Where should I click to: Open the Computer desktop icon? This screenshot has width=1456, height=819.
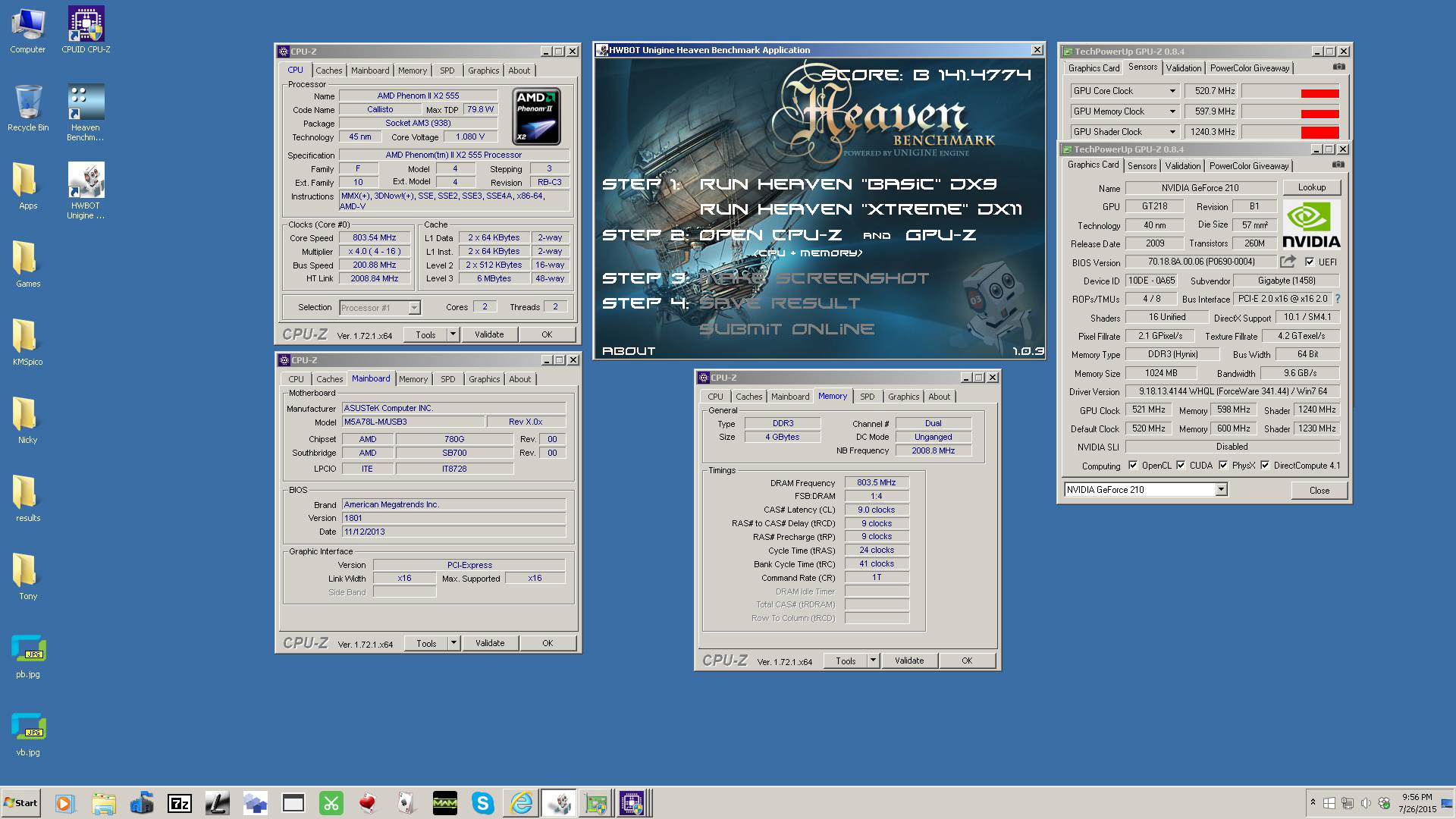coord(28,30)
